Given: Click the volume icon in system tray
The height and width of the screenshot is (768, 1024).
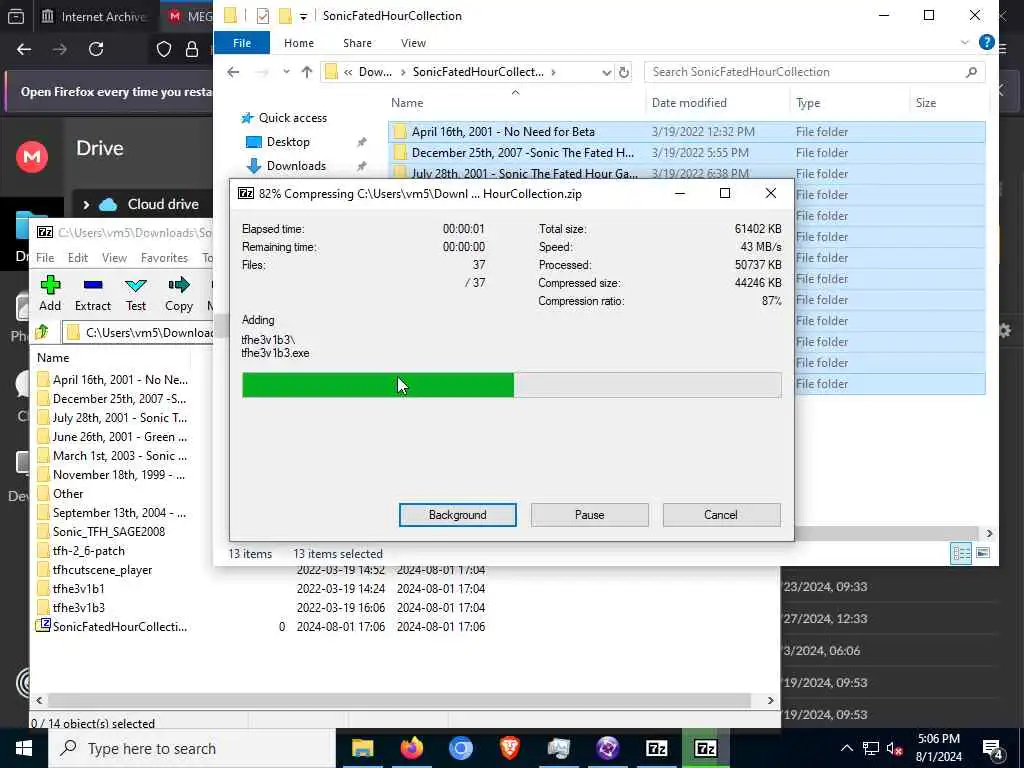Looking at the screenshot, I should 894,748.
